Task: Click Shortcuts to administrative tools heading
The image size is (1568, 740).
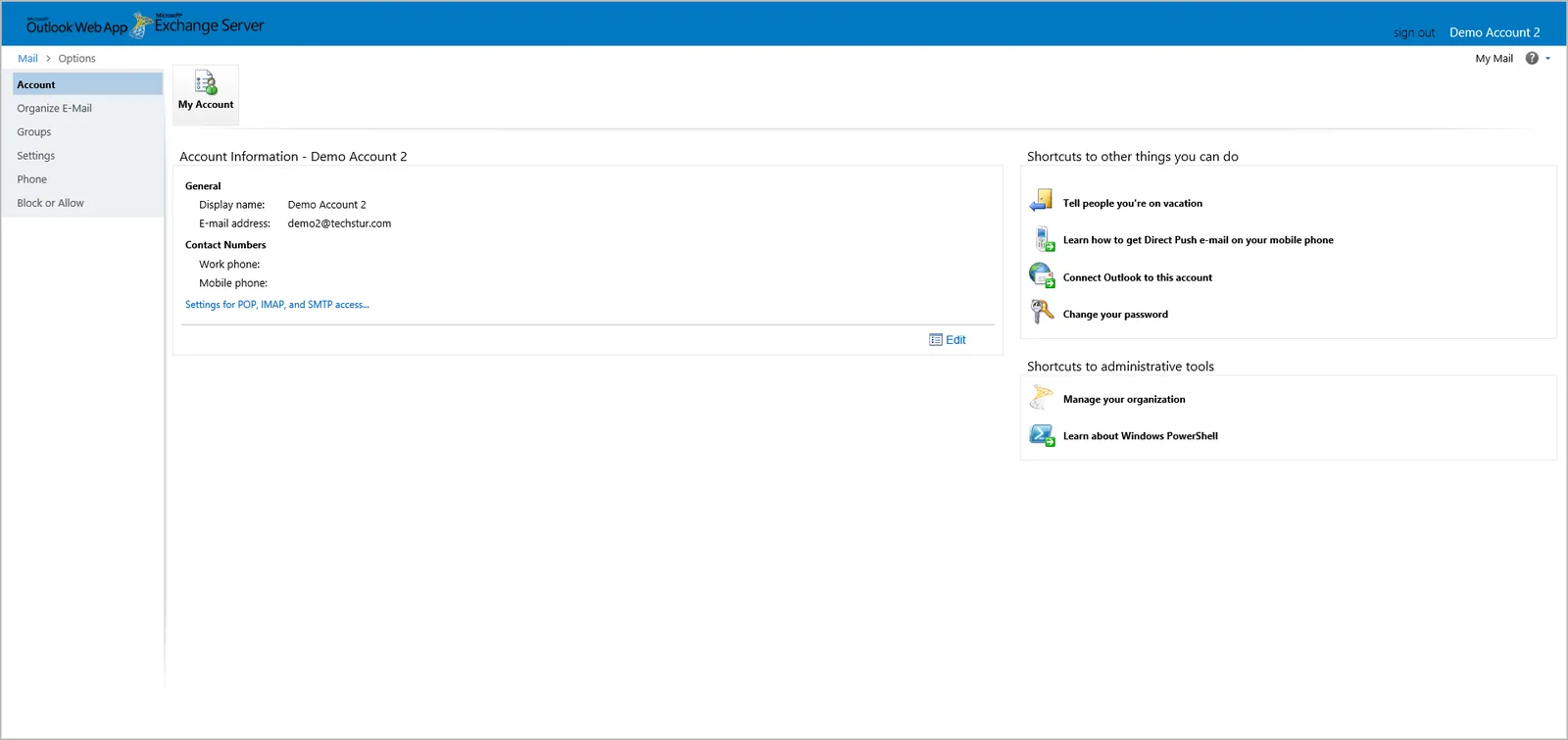Action: [1120, 367]
